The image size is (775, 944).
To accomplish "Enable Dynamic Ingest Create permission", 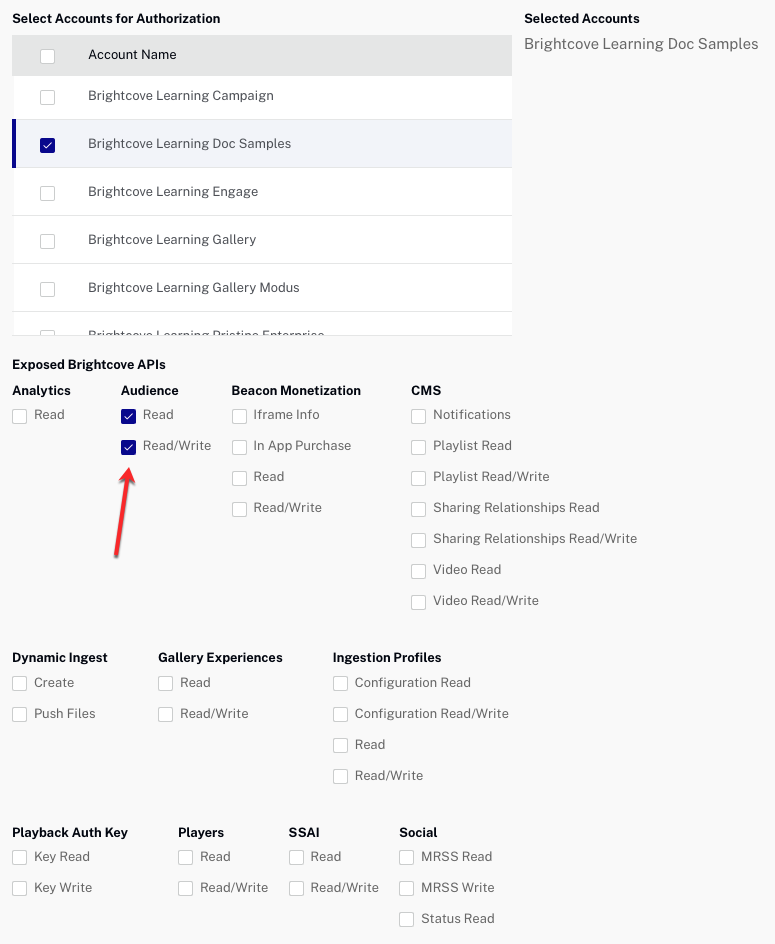I will pyautogui.click(x=18, y=684).
